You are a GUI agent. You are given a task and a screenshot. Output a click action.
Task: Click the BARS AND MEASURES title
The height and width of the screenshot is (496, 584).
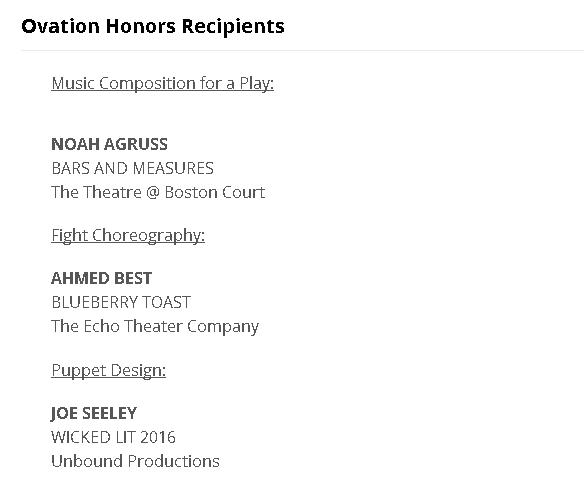(133, 168)
